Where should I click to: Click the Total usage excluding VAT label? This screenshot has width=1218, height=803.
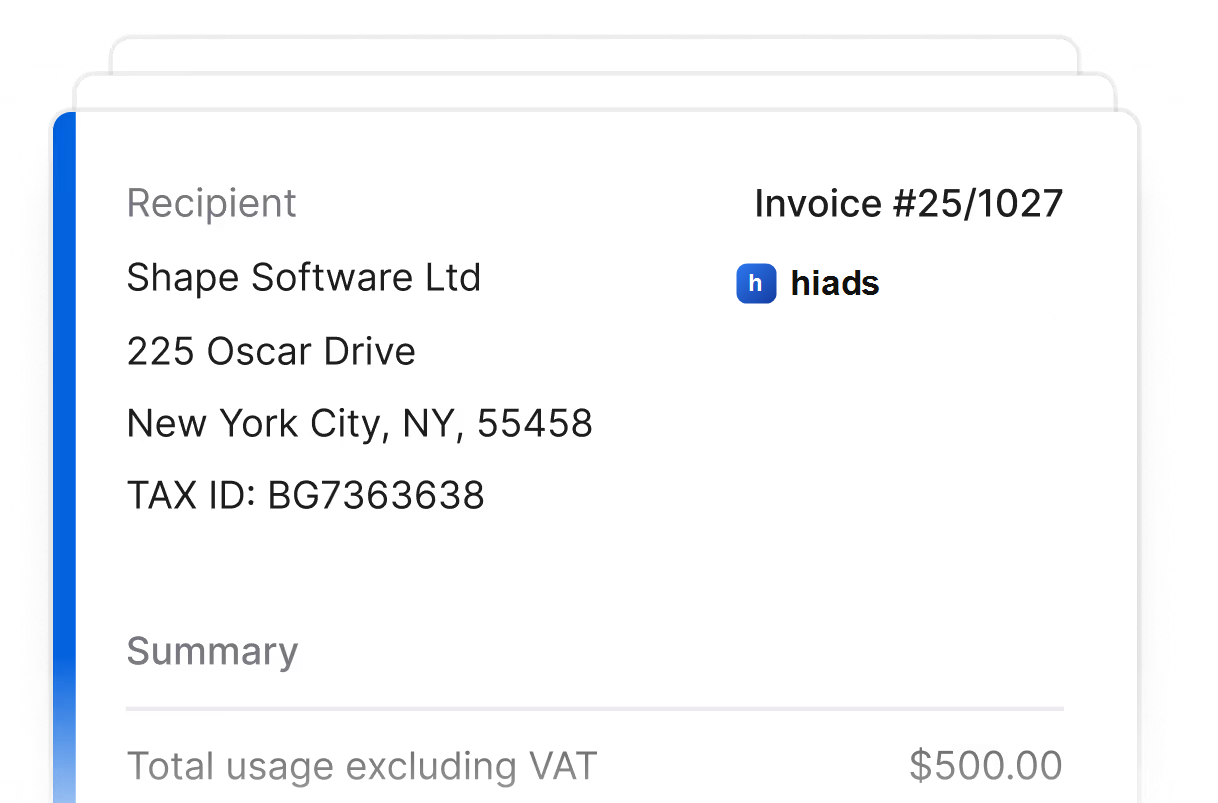(x=362, y=767)
